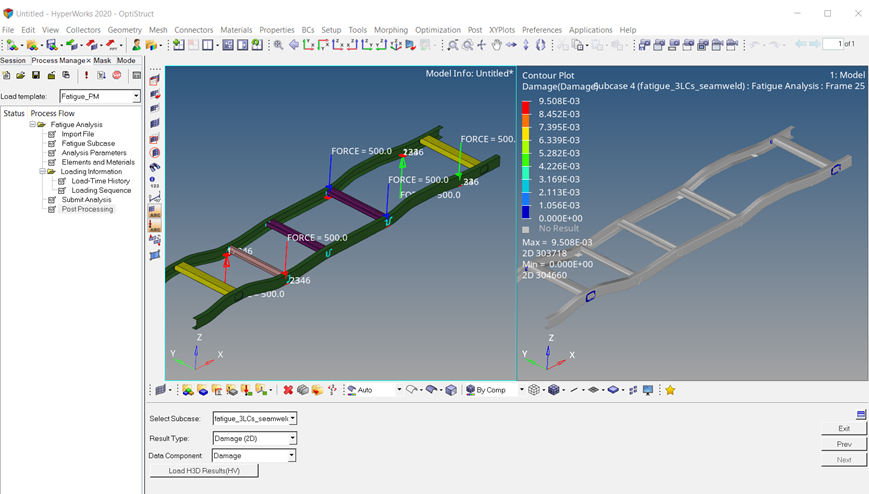Click the red swatch in contour legend
Viewport: 869px width, 494px height.
526,107
